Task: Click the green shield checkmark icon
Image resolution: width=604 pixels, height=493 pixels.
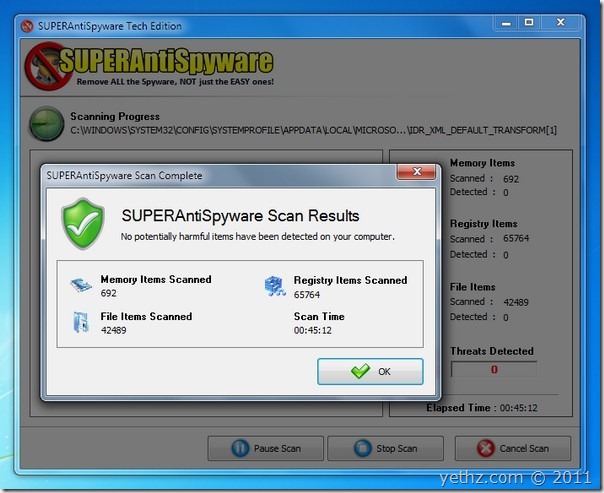Action: point(83,223)
